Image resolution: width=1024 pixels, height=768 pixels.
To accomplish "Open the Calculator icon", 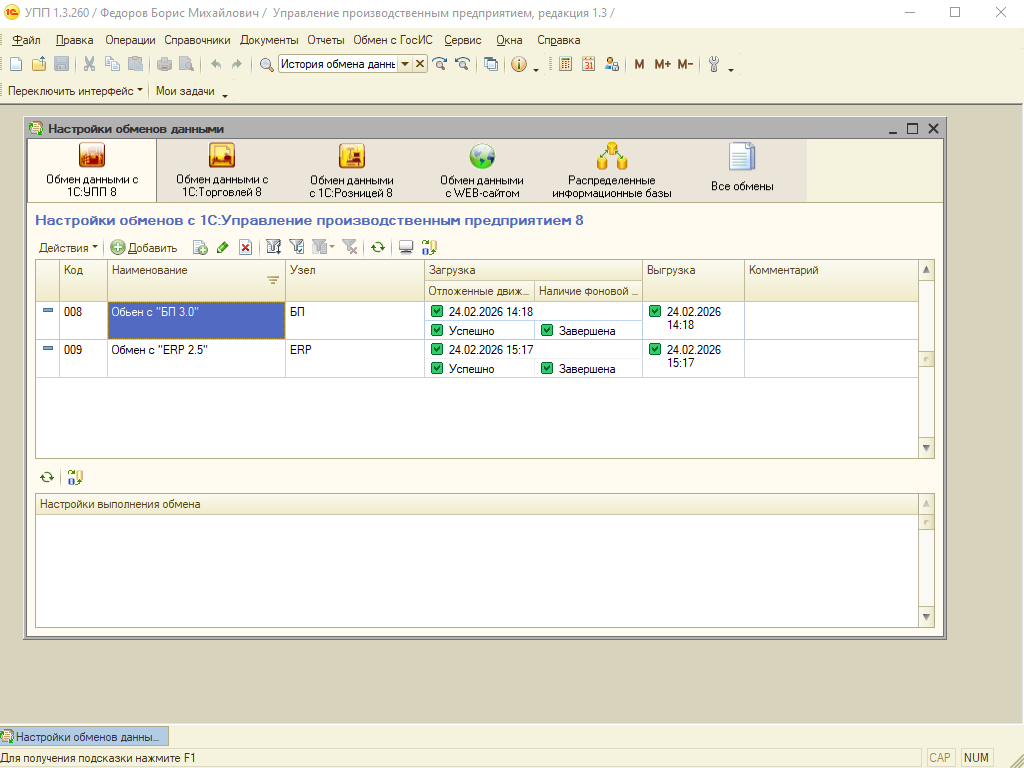I will pyautogui.click(x=566, y=64).
